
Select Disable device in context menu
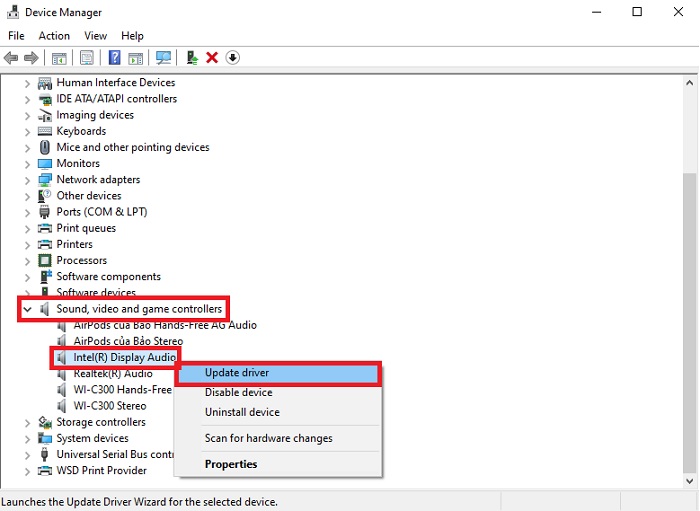[238, 393]
